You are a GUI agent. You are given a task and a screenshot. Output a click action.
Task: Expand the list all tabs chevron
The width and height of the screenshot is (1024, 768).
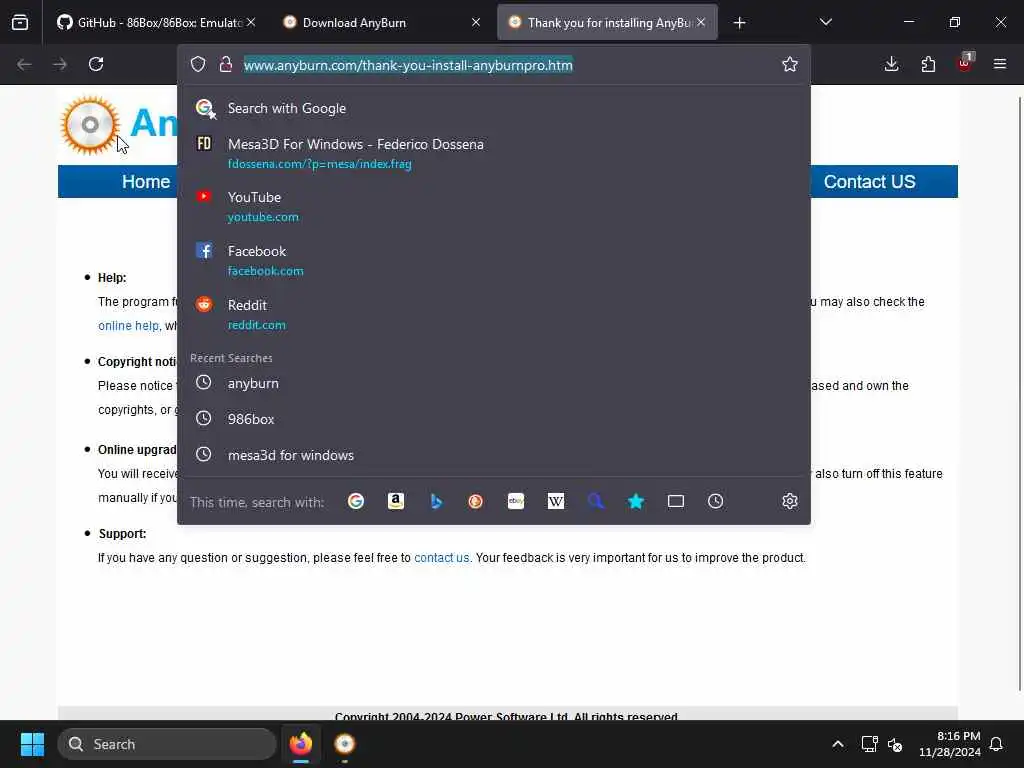pos(825,22)
